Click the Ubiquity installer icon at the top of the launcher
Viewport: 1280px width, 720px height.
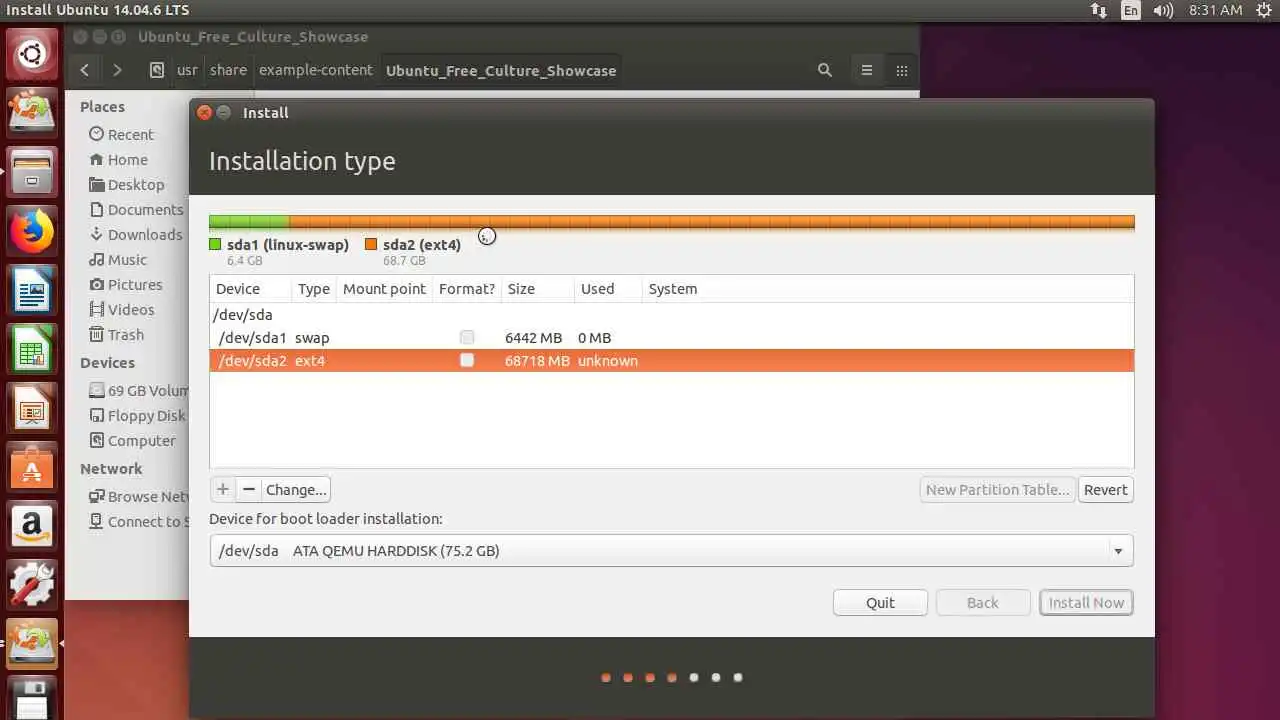[32, 112]
